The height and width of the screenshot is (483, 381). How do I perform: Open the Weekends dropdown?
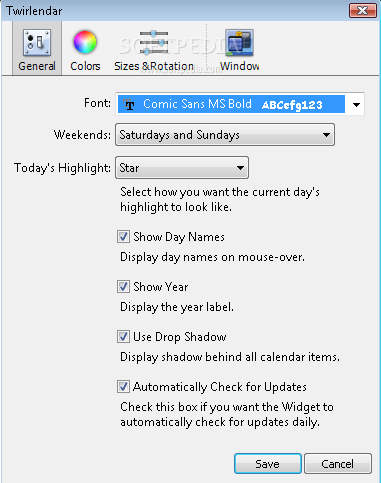click(x=225, y=135)
